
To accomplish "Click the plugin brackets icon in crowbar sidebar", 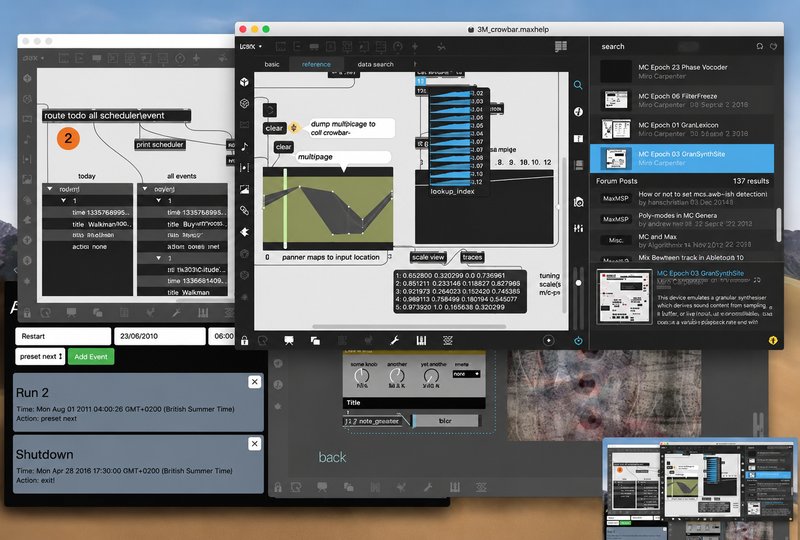I will tap(244, 167).
